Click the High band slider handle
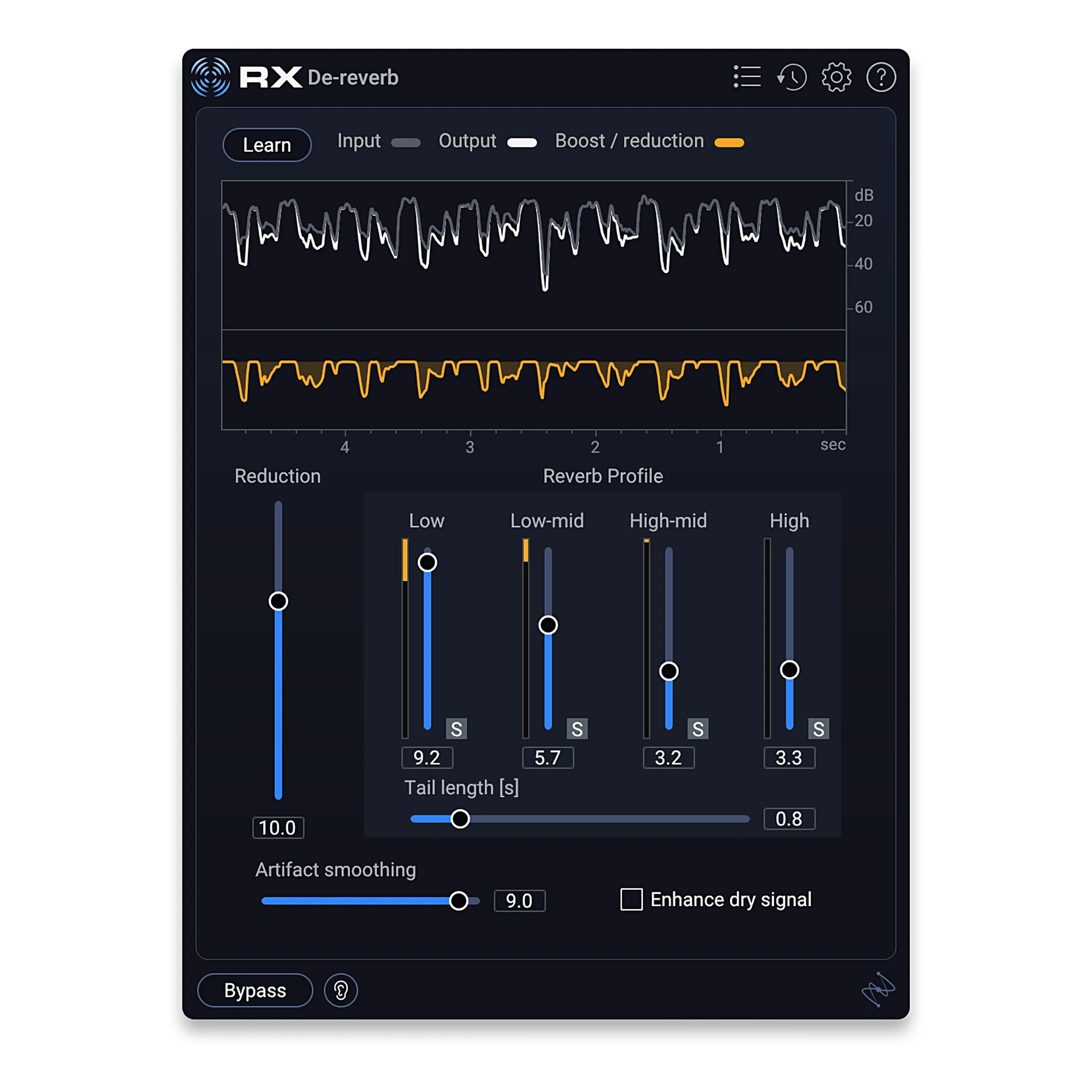This screenshot has height=1092, width=1092. (x=789, y=669)
